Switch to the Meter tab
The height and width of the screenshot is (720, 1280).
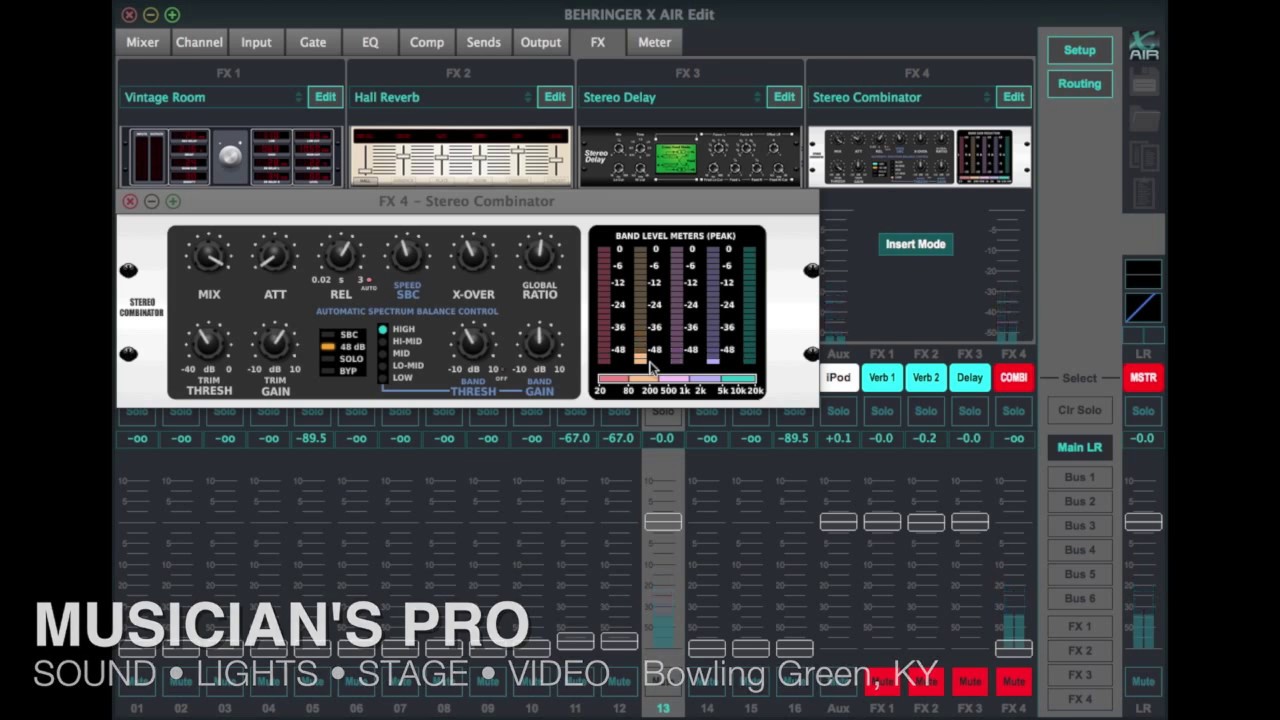click(655, 42)
